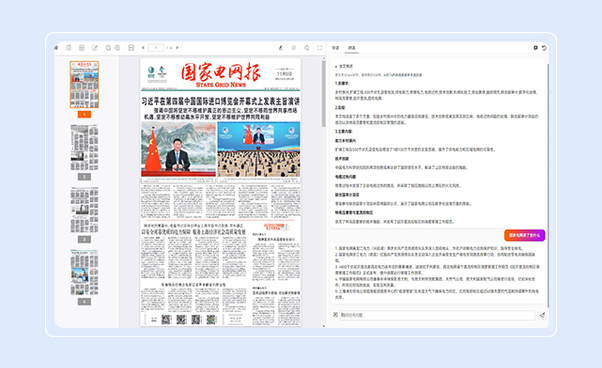Go to next page arrow
This screenshot has height=368, width=602.
pos(177,48)
